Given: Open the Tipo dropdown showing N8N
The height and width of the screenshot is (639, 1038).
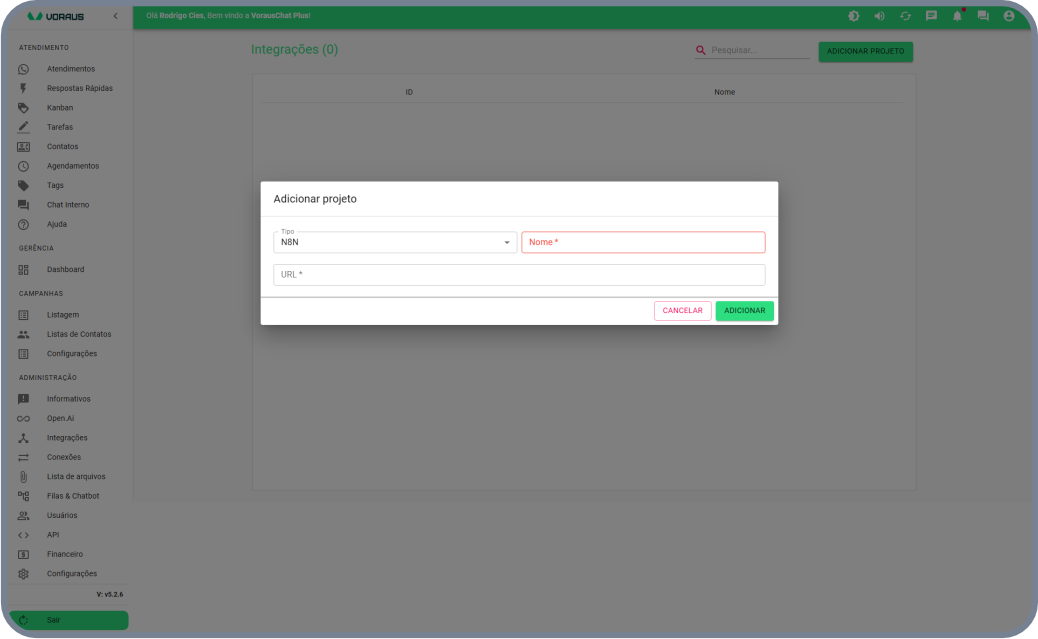Looking at the screenshot, I should click(395, 242).
